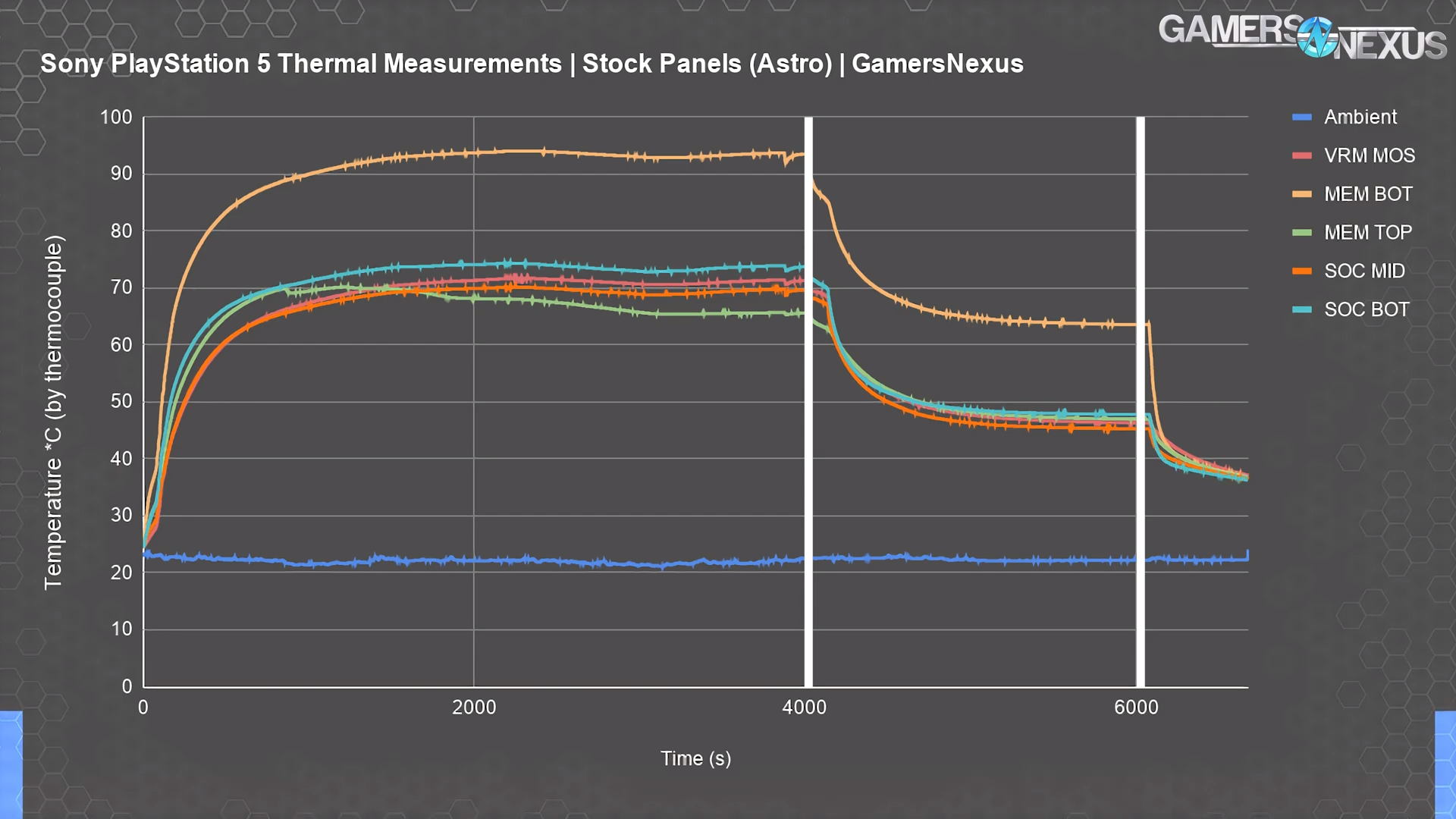
Task: Select the MEM BOT legend label
Action: (x=1368, y=194)
